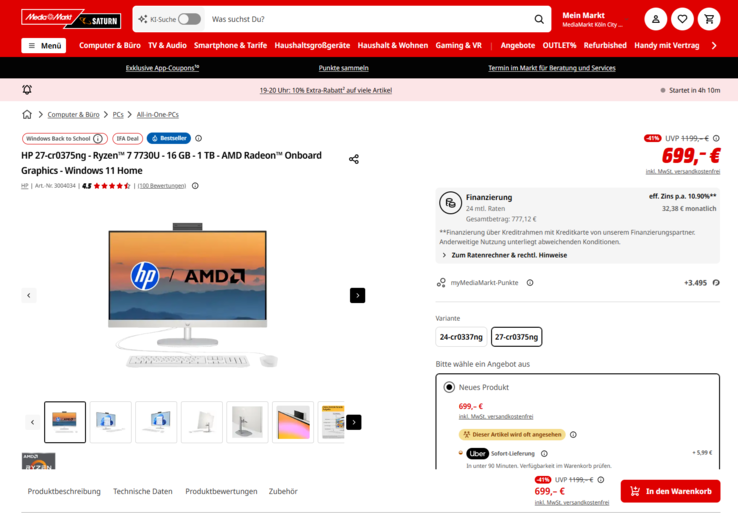
Task: Go to home via breadcrumb house icon
Action: [x=27, y=114]
